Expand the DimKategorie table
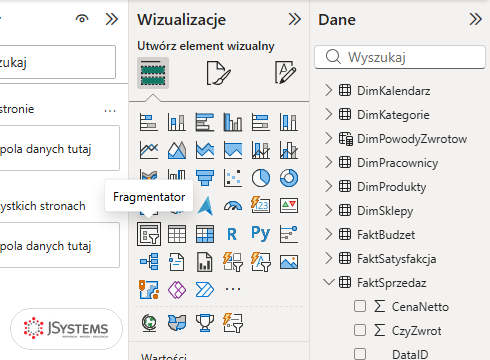The width and height of the screenshot is (490, 360). [329, 114]
